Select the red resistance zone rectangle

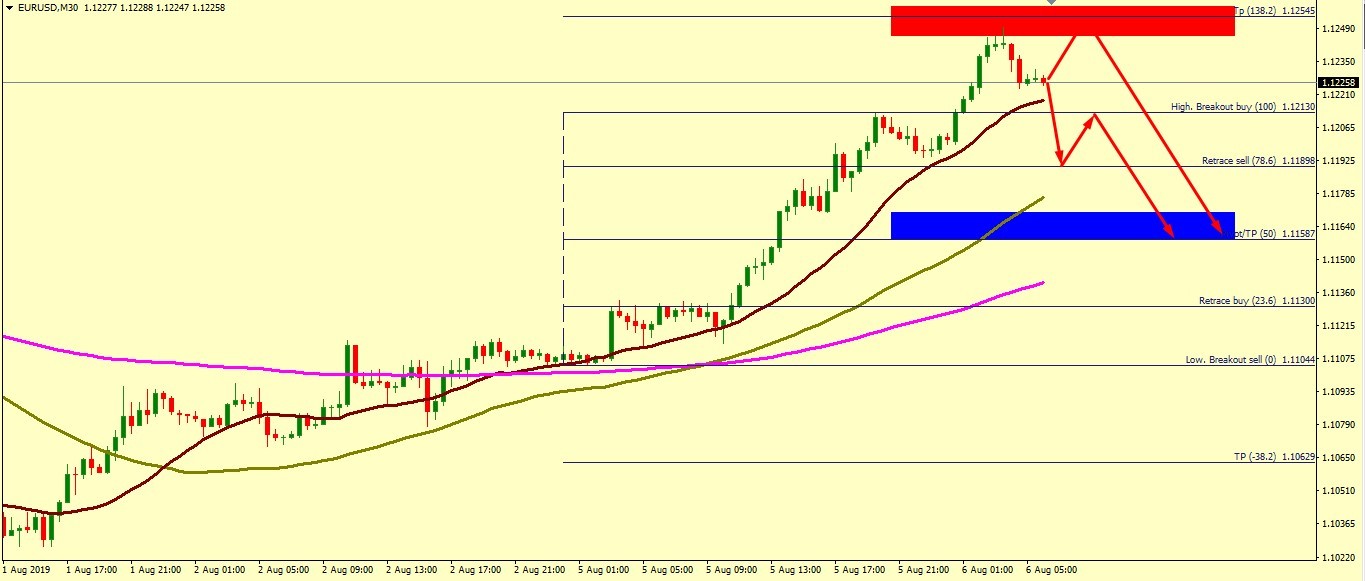click(x=1062, y=21)
